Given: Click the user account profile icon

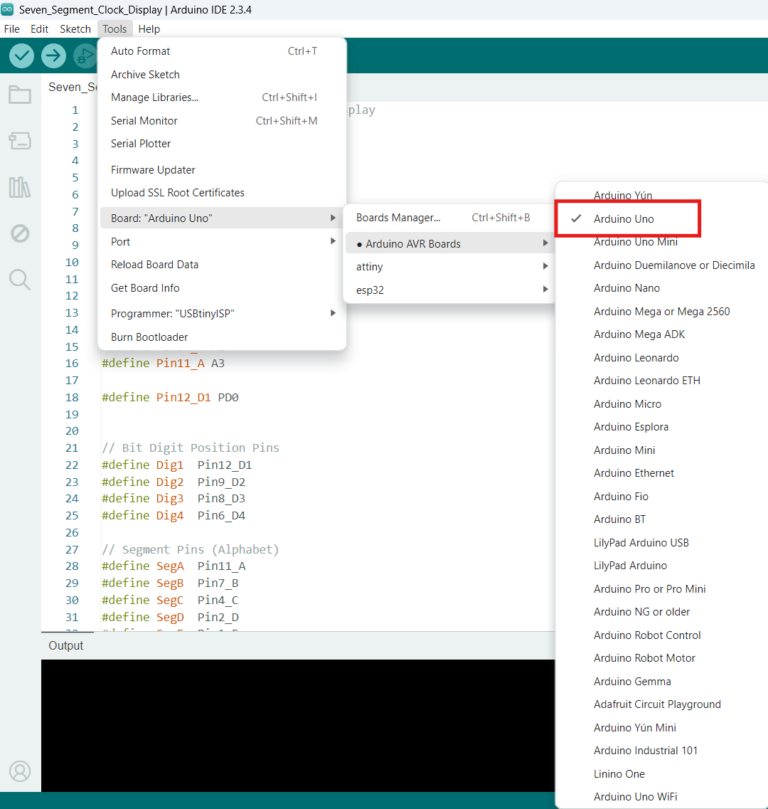Looking at the screenshot, I should [x=20, y=771].
